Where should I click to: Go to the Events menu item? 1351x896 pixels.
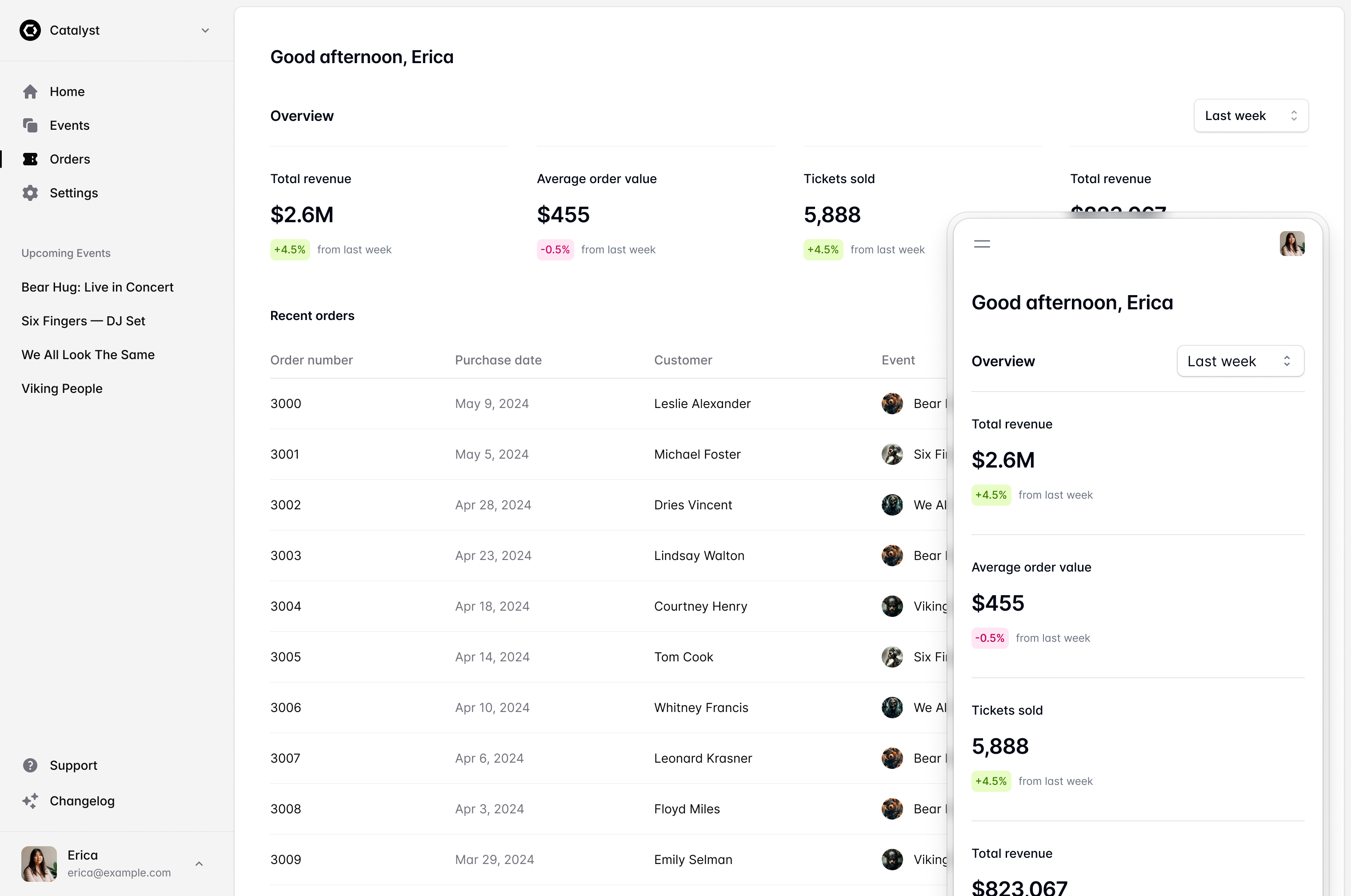(70, 125)
